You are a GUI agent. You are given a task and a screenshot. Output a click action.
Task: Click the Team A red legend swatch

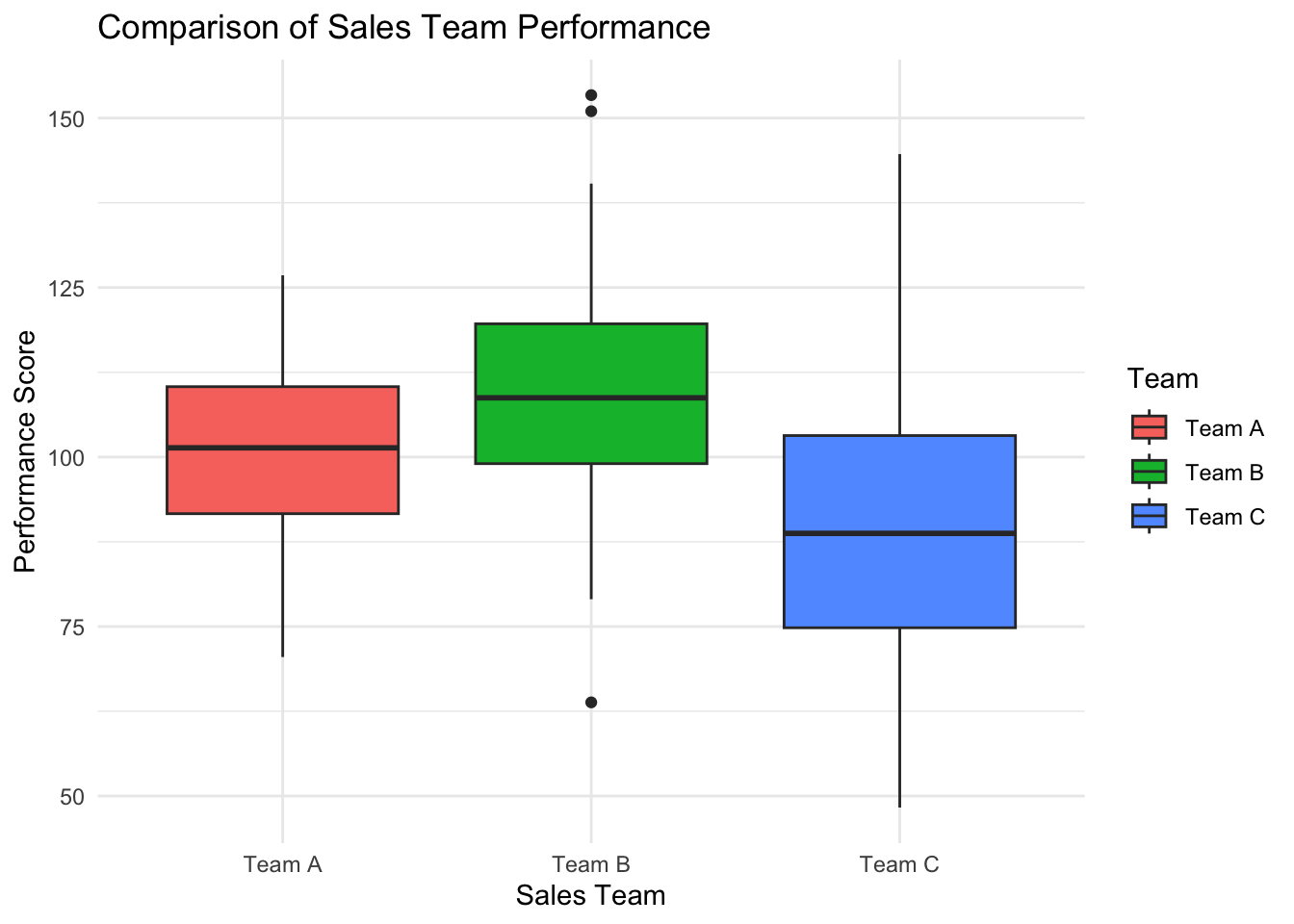point(1150,428)
